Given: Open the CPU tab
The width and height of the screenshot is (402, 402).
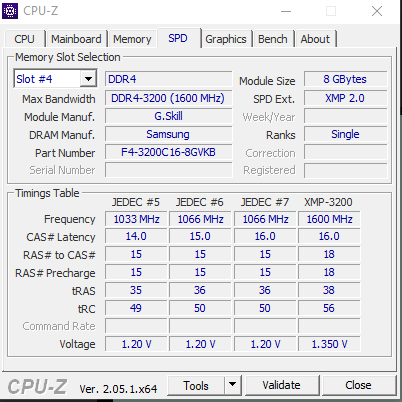Looking at the screenshot, I should [x=24, y=39].
